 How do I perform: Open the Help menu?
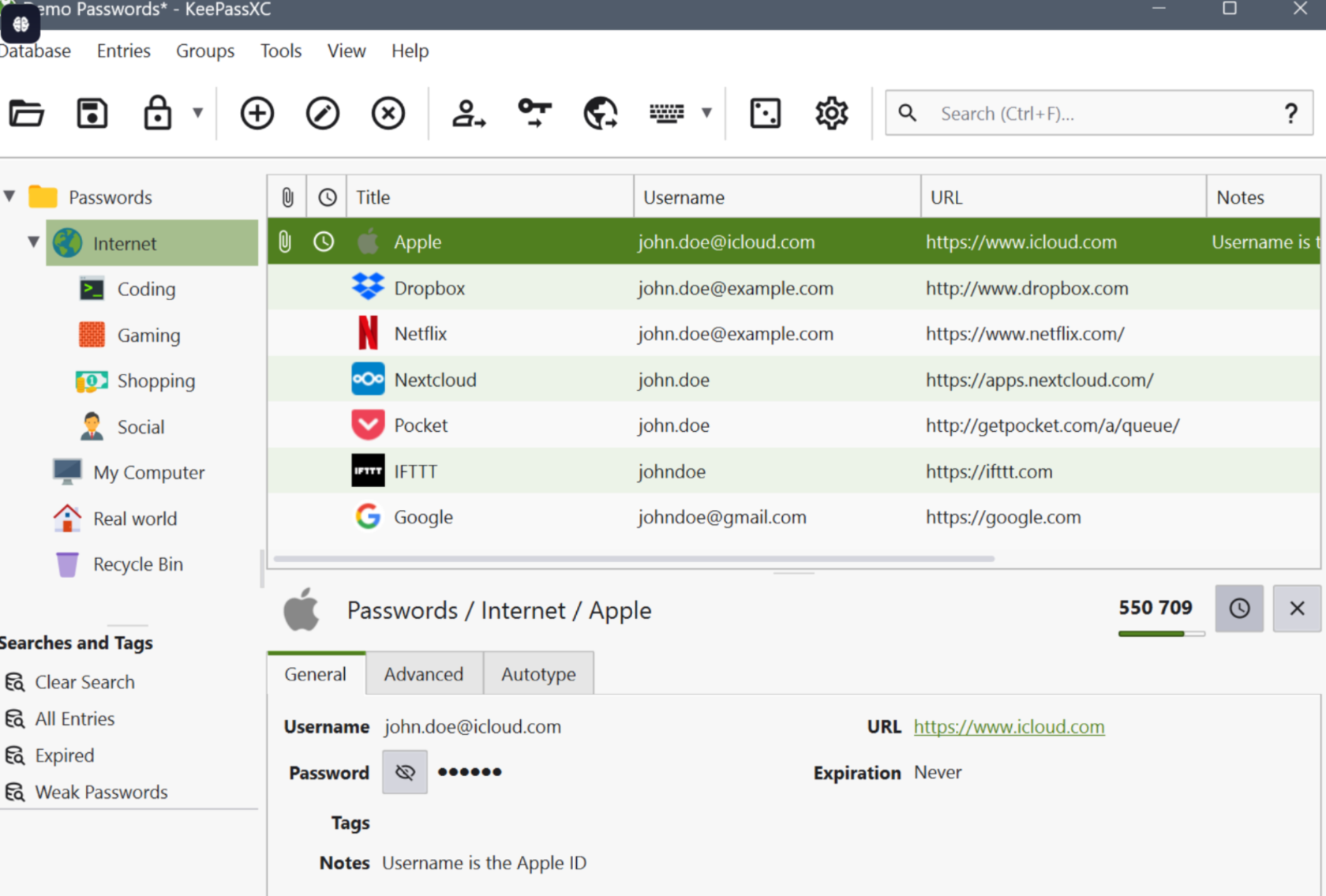point(410,51)
